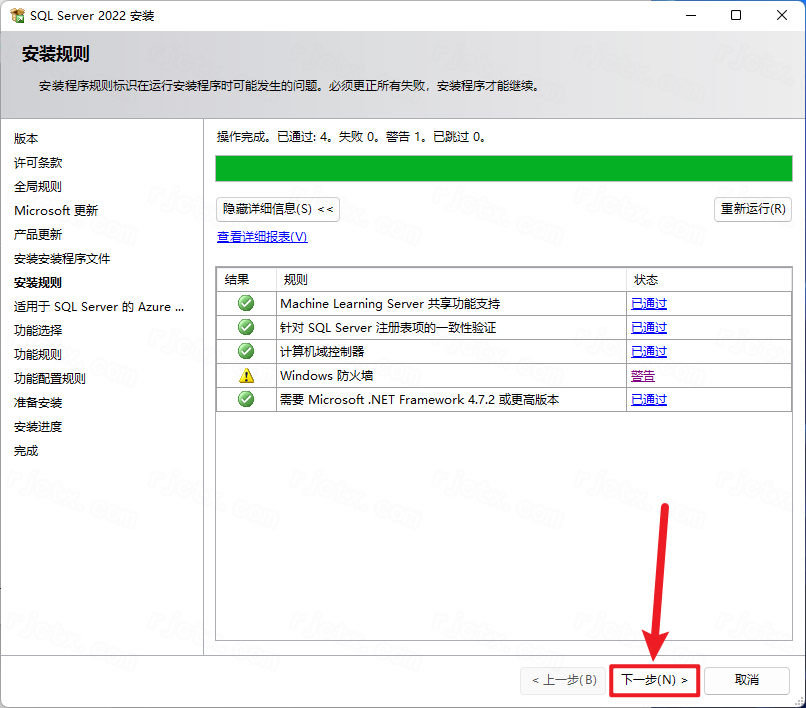Screen dimensions: 806x708
Task: Select Microsoft 更新 step in sidebar
Action: (56, 210)
